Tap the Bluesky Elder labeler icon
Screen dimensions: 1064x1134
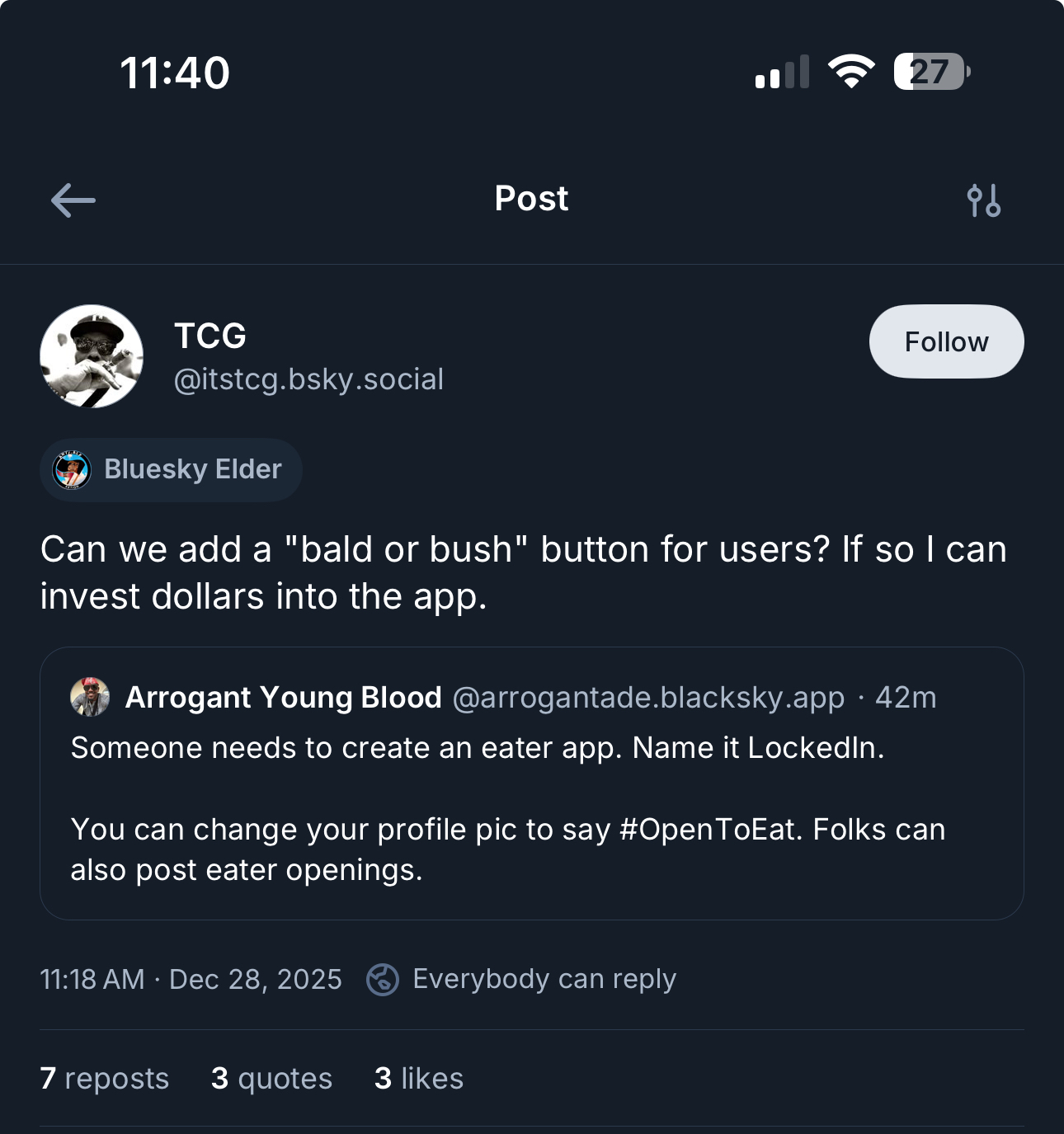72,470
